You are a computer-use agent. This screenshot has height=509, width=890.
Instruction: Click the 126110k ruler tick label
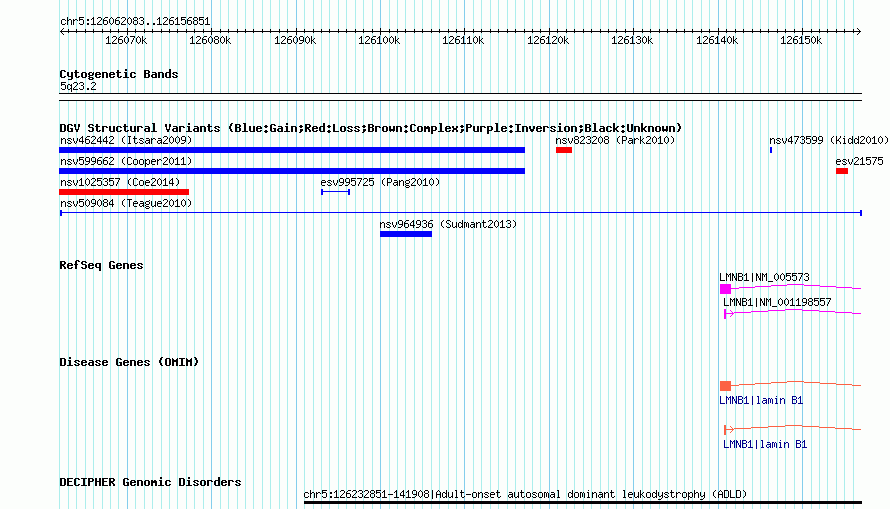(463, 40)
